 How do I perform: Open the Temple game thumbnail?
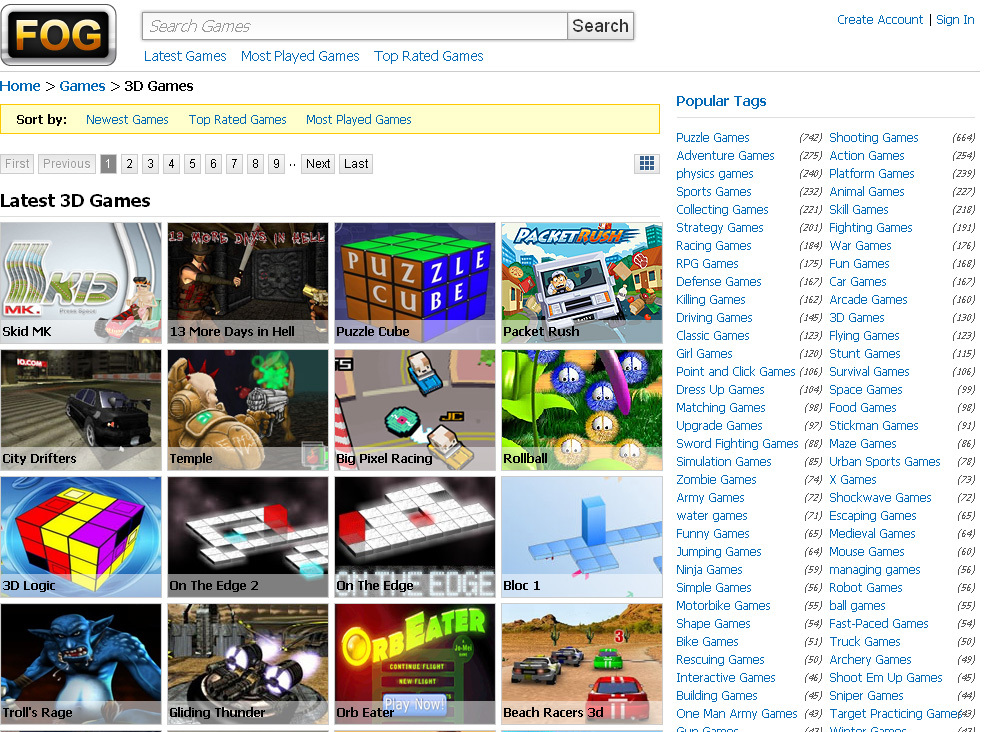[248, 410]
